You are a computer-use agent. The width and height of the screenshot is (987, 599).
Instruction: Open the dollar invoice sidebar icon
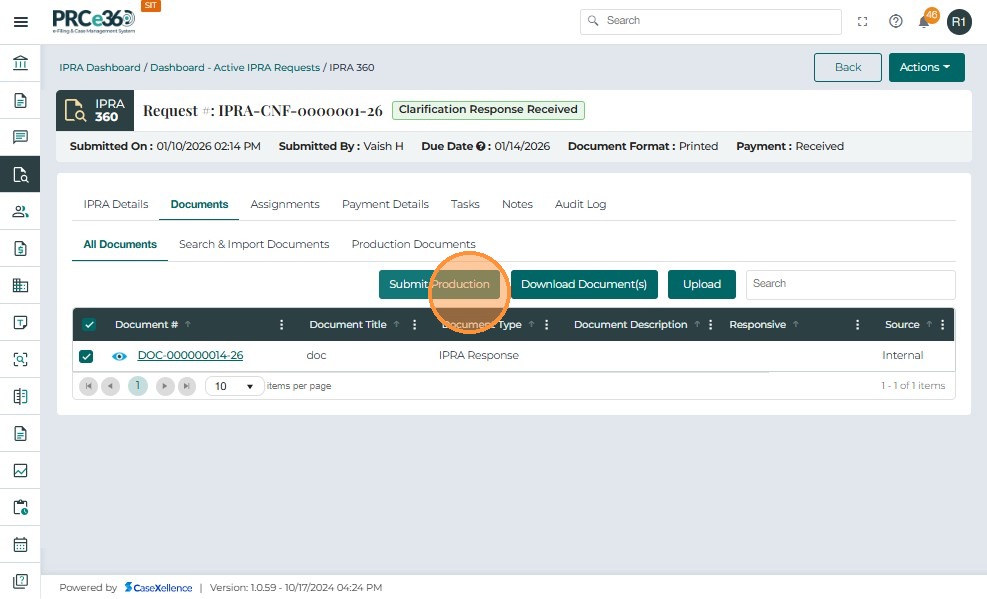click(x=20, y=249)
